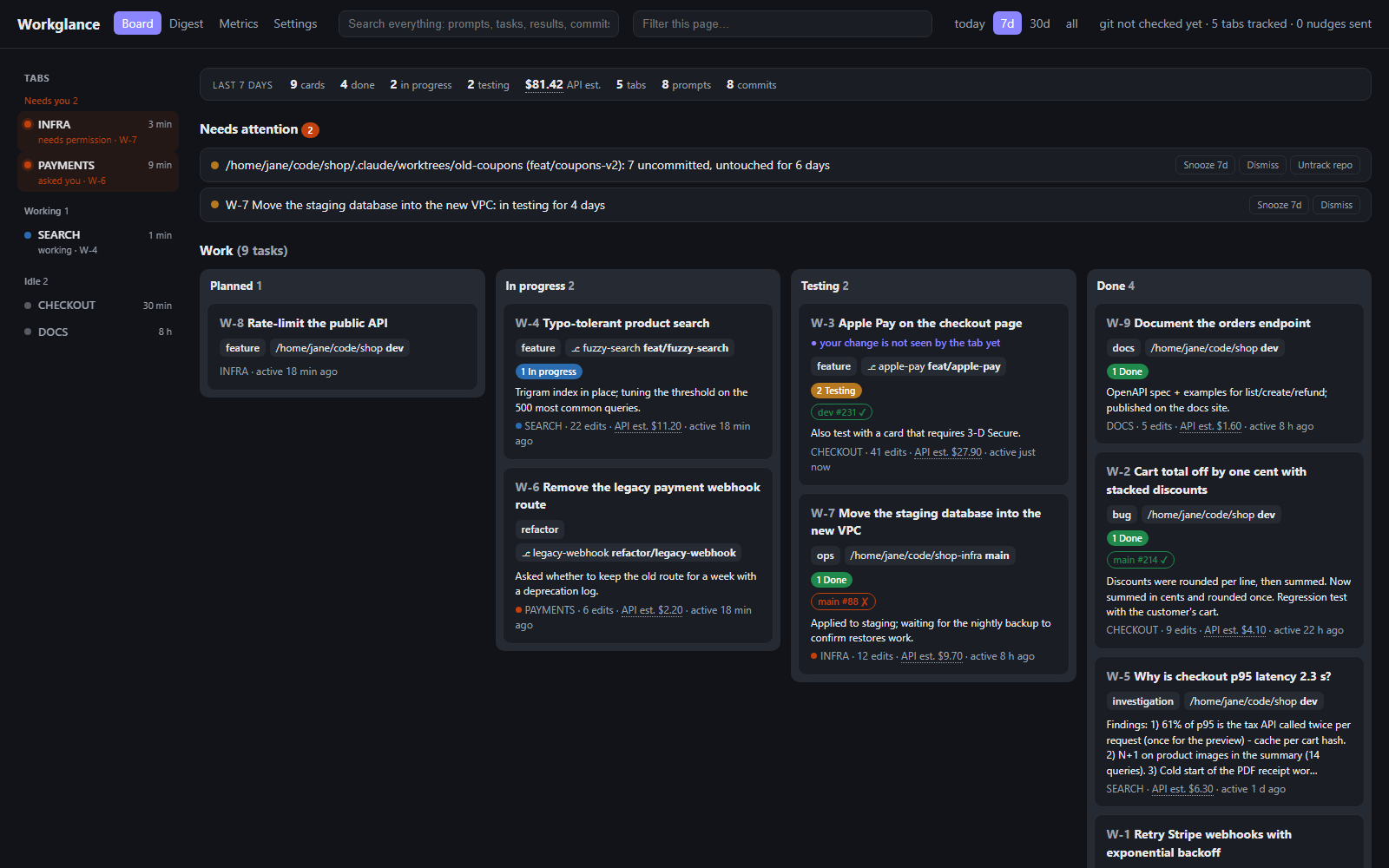Snooze the W-7 staging database alert

tap(1279, 205)
